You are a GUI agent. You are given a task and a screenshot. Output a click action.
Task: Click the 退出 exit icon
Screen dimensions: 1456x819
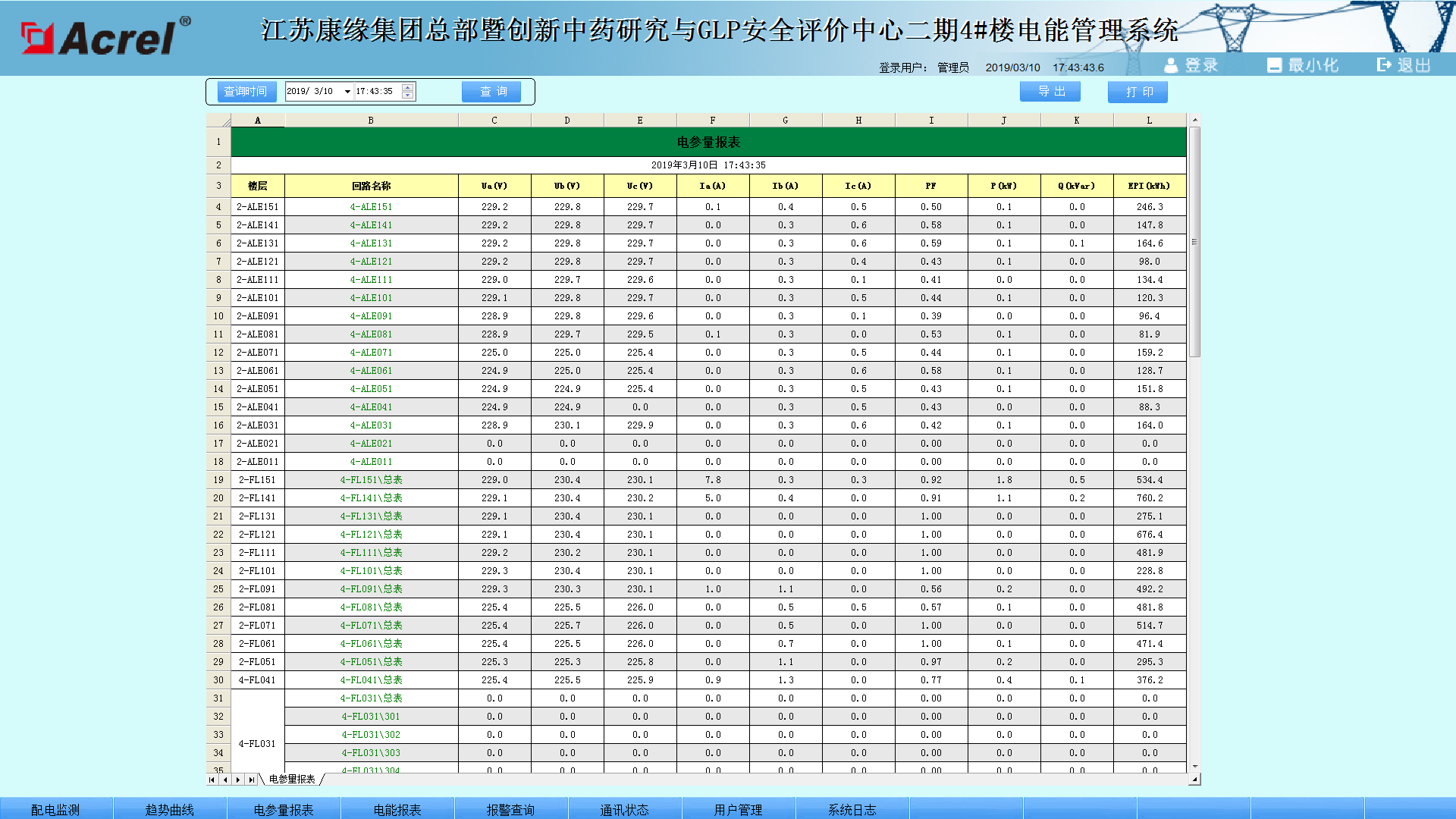point(1385,65)
